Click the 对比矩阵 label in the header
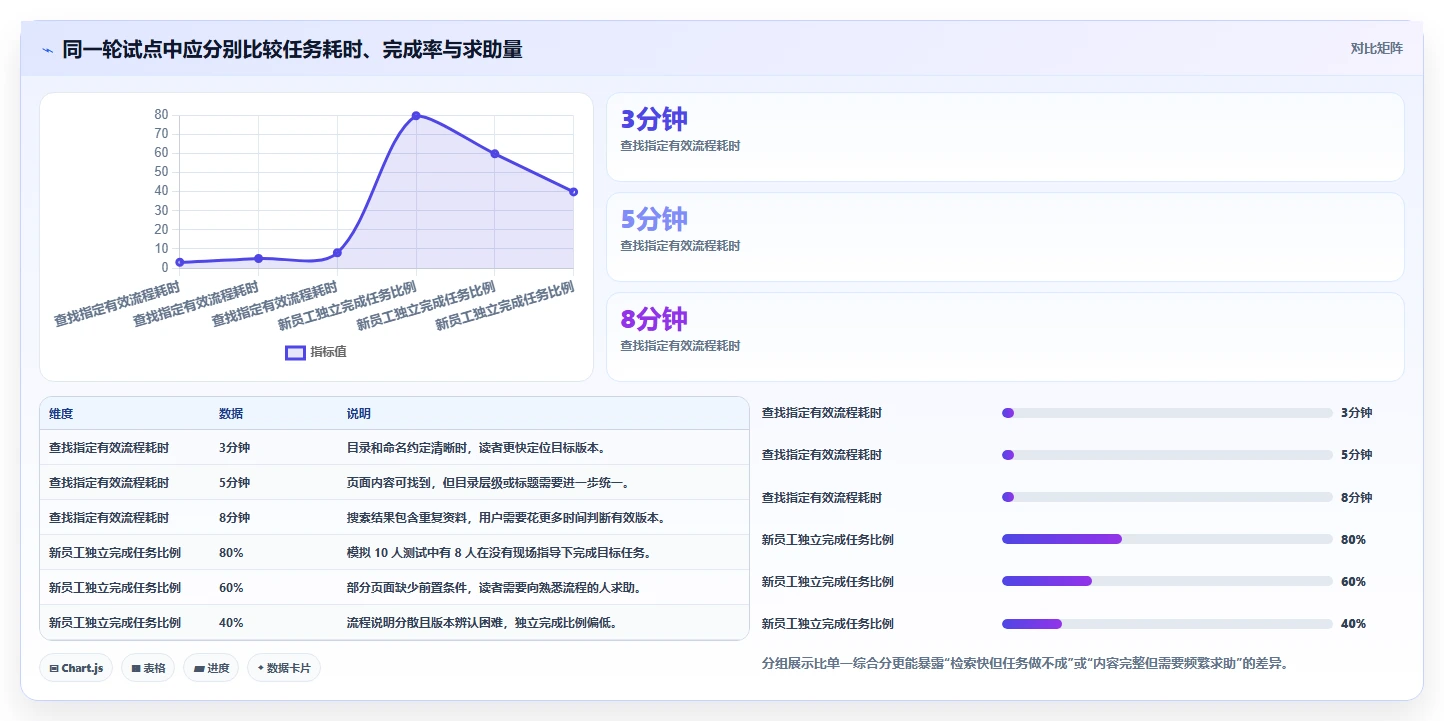1444x721 pixels. pyautogui.click(x=1376, y=48)
